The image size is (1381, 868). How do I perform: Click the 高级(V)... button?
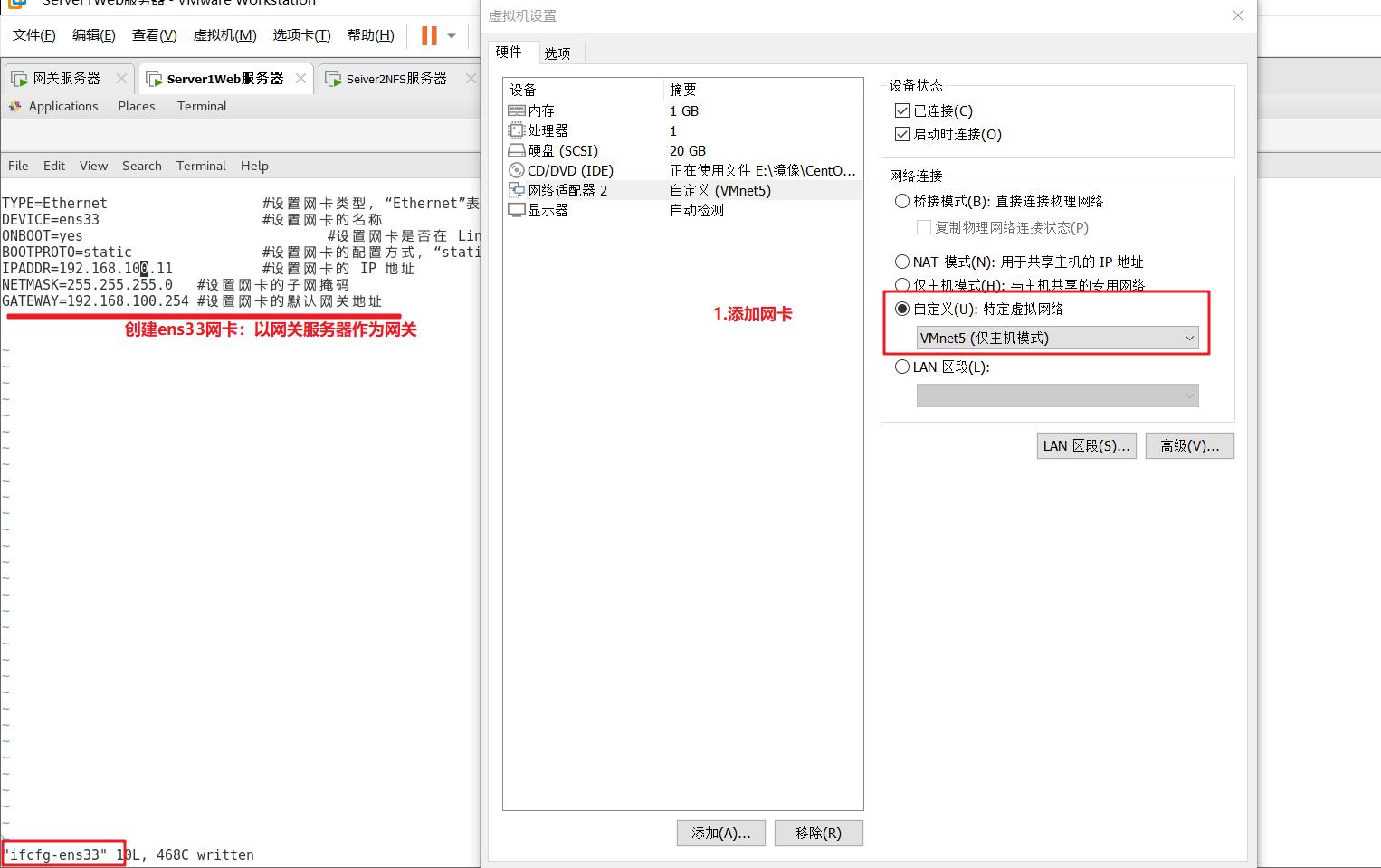pyautogui.click(x=1189, y=445)
